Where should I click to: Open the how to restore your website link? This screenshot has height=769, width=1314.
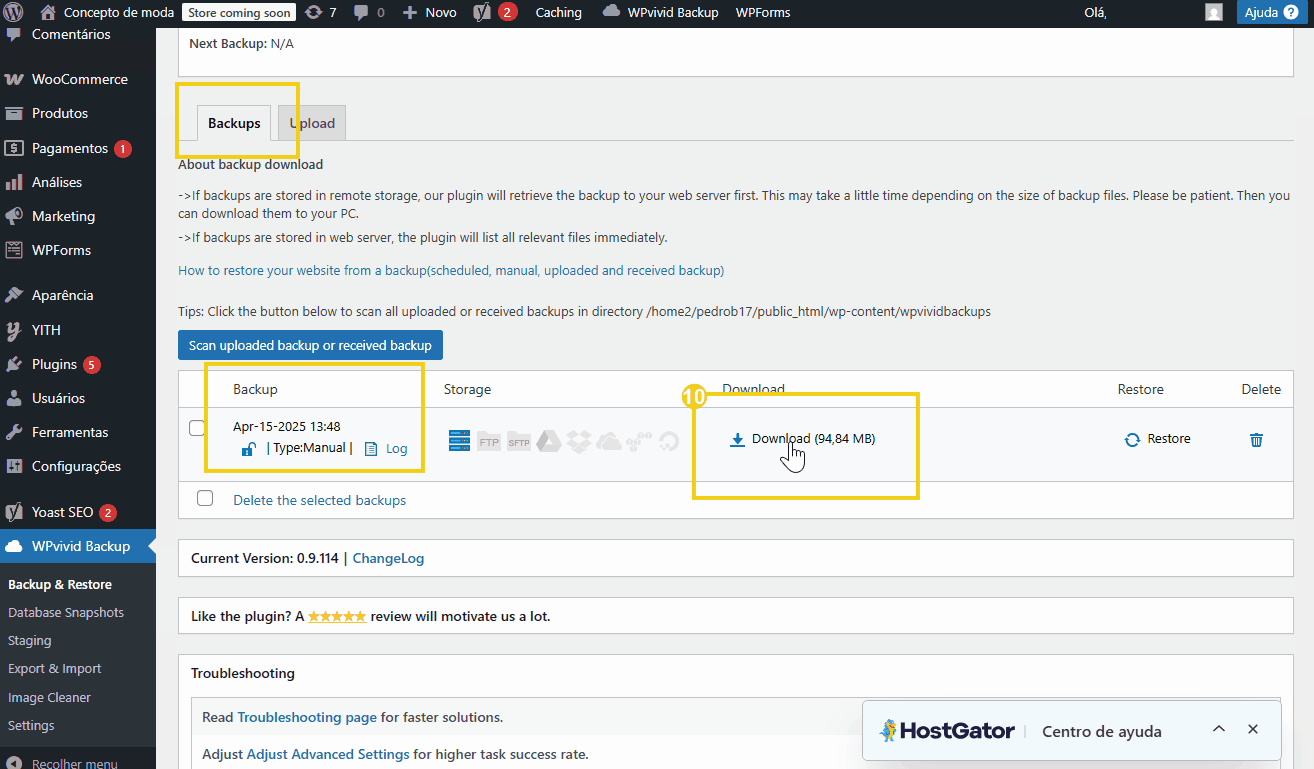click(x=451, y=270)
